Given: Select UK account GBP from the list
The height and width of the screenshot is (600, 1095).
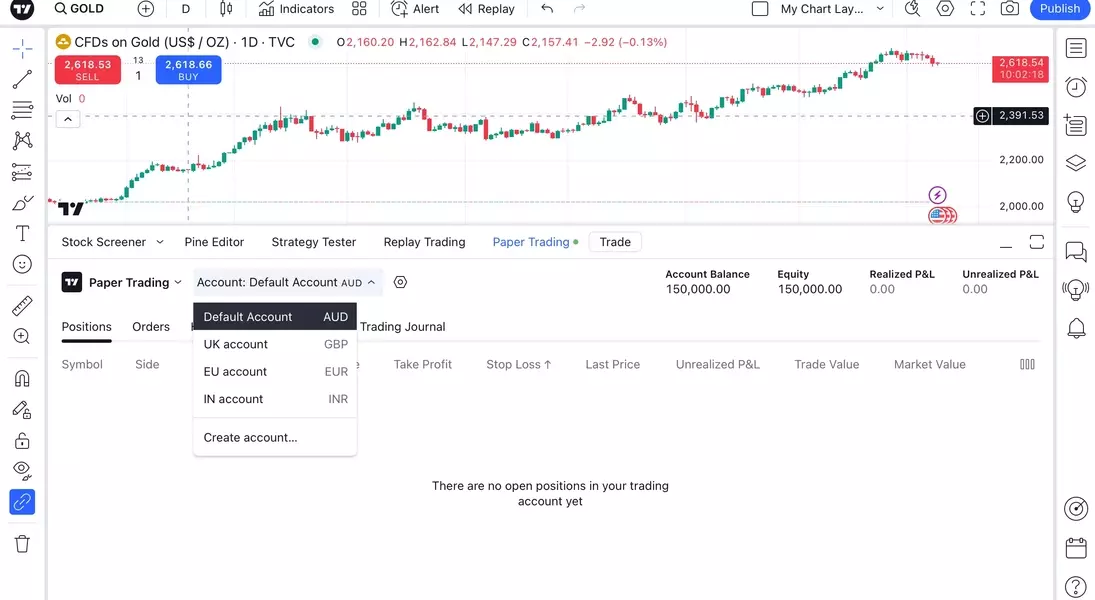Looking at the screenshot, I should point(275,344).
